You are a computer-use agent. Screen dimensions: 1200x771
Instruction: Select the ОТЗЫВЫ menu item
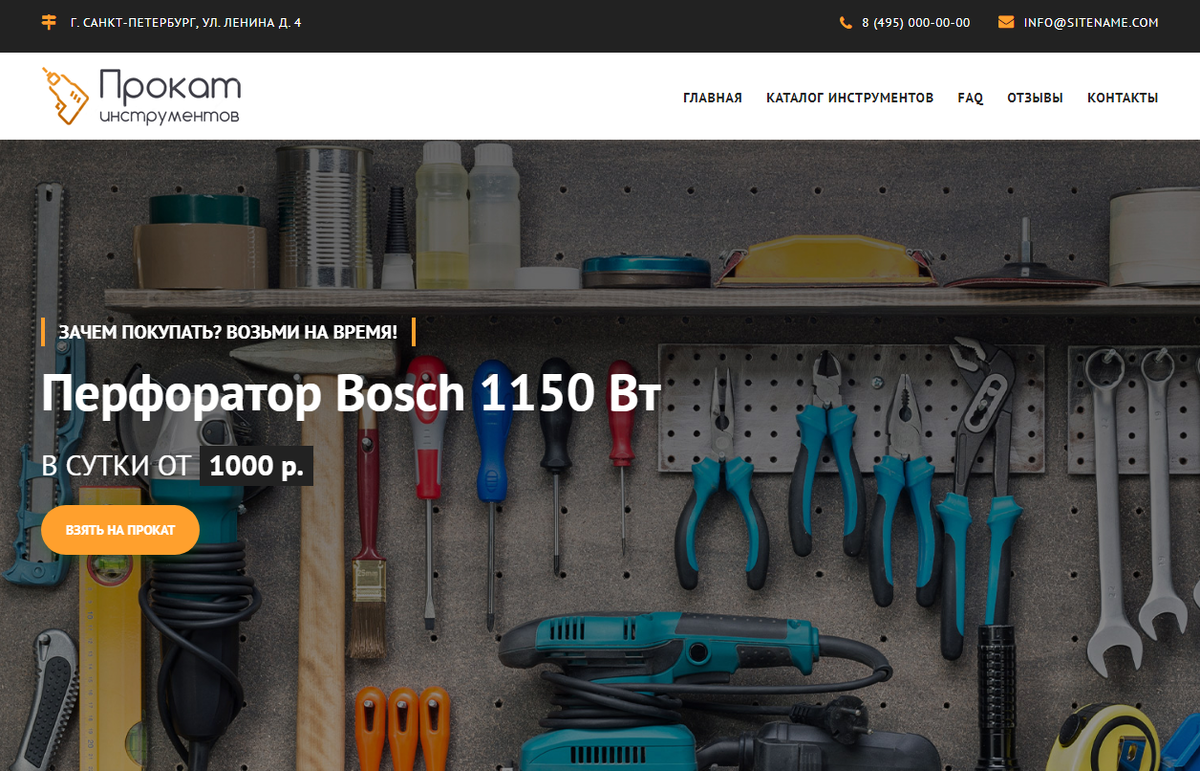coord(1035,98)
